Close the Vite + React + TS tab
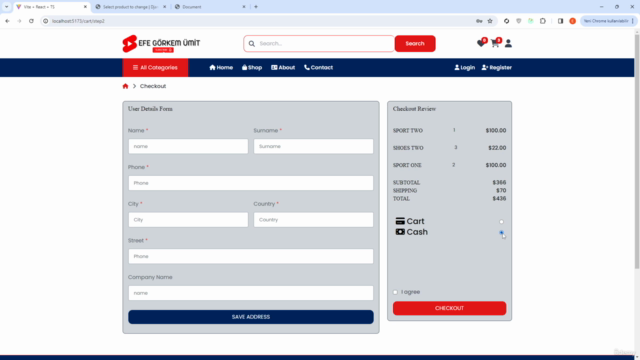640x360 pixels. click(x=85, y=7)
